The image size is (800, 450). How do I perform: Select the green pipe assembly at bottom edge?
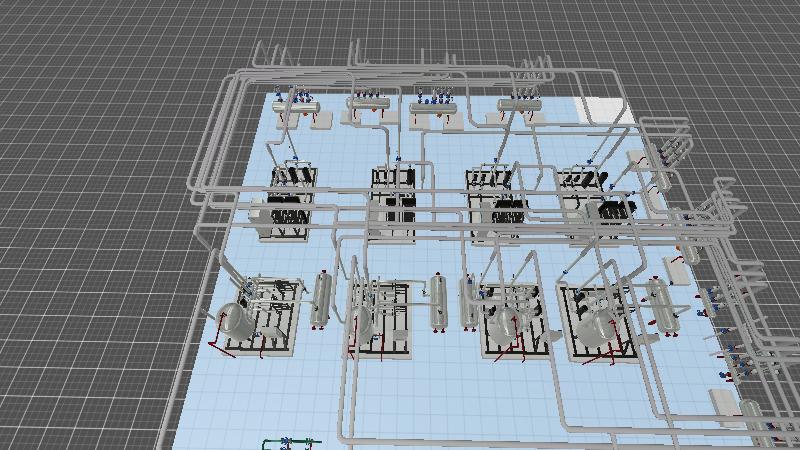[x=291, y=442]
